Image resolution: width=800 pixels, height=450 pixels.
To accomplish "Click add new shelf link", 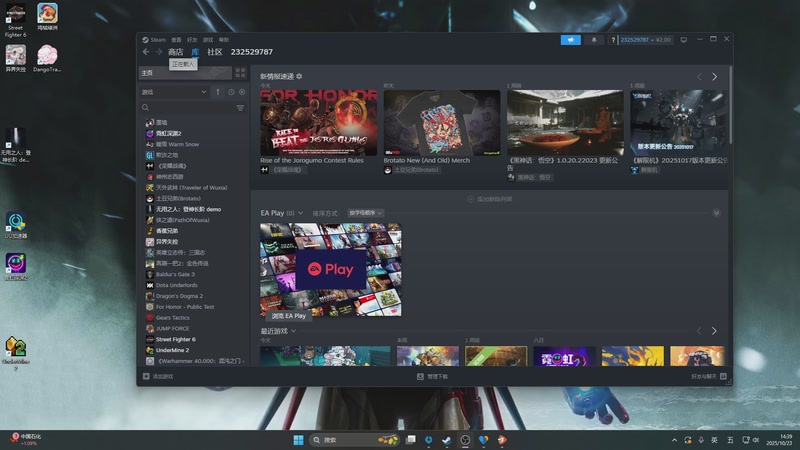I will click(489, 199).
